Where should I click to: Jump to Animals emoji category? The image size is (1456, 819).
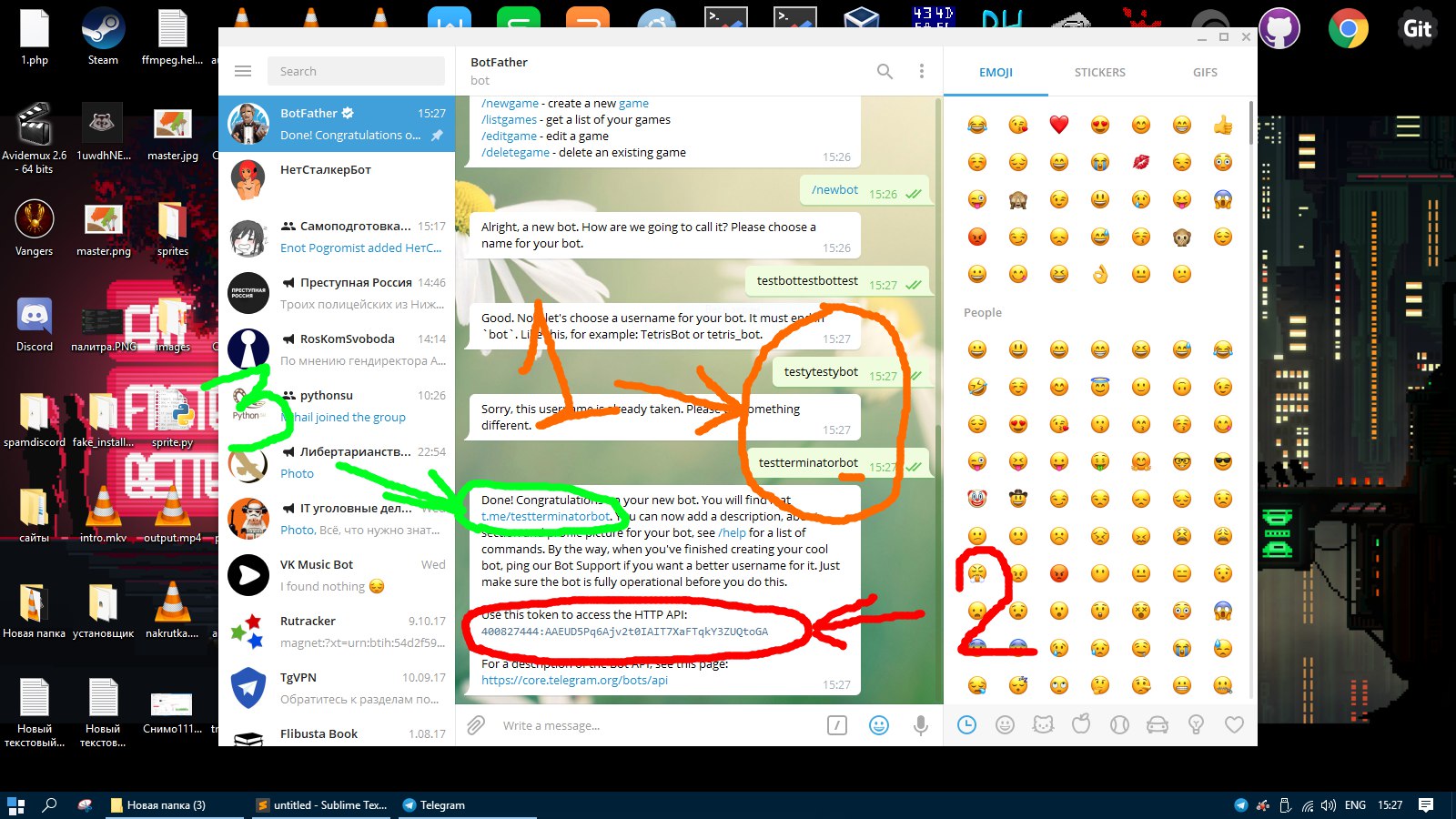pos(1043,725)
